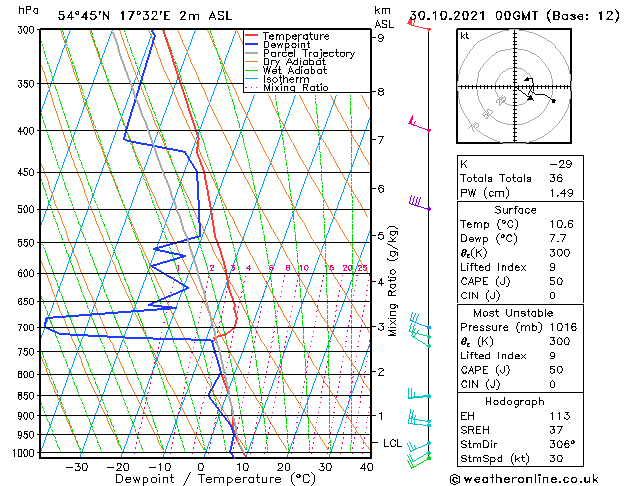Screen dimensions: 629x486
Task: Click the hodograph end-point square marker
Action: [554, 101]
